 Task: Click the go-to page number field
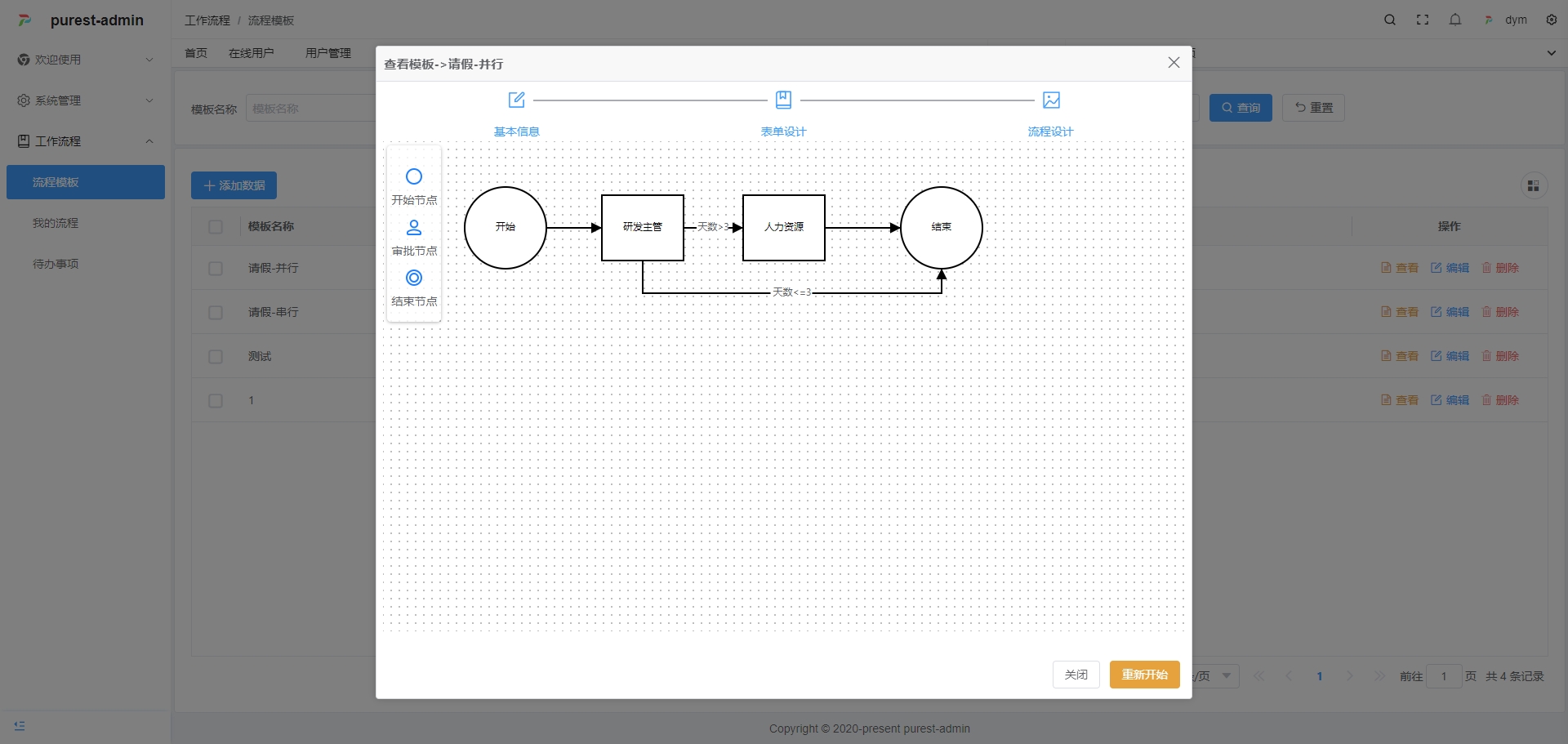pos(1444,676)
